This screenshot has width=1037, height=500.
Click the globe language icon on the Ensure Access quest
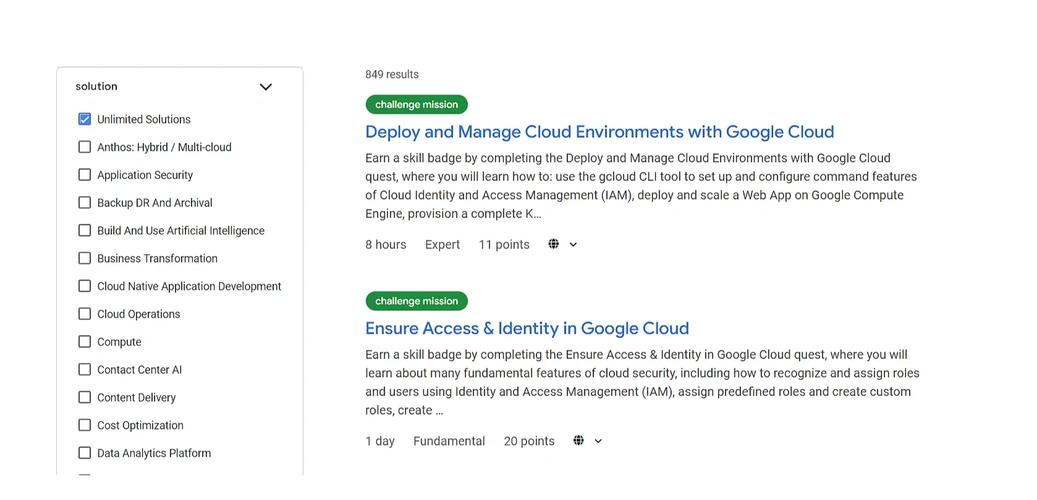[x=579, y=440]
